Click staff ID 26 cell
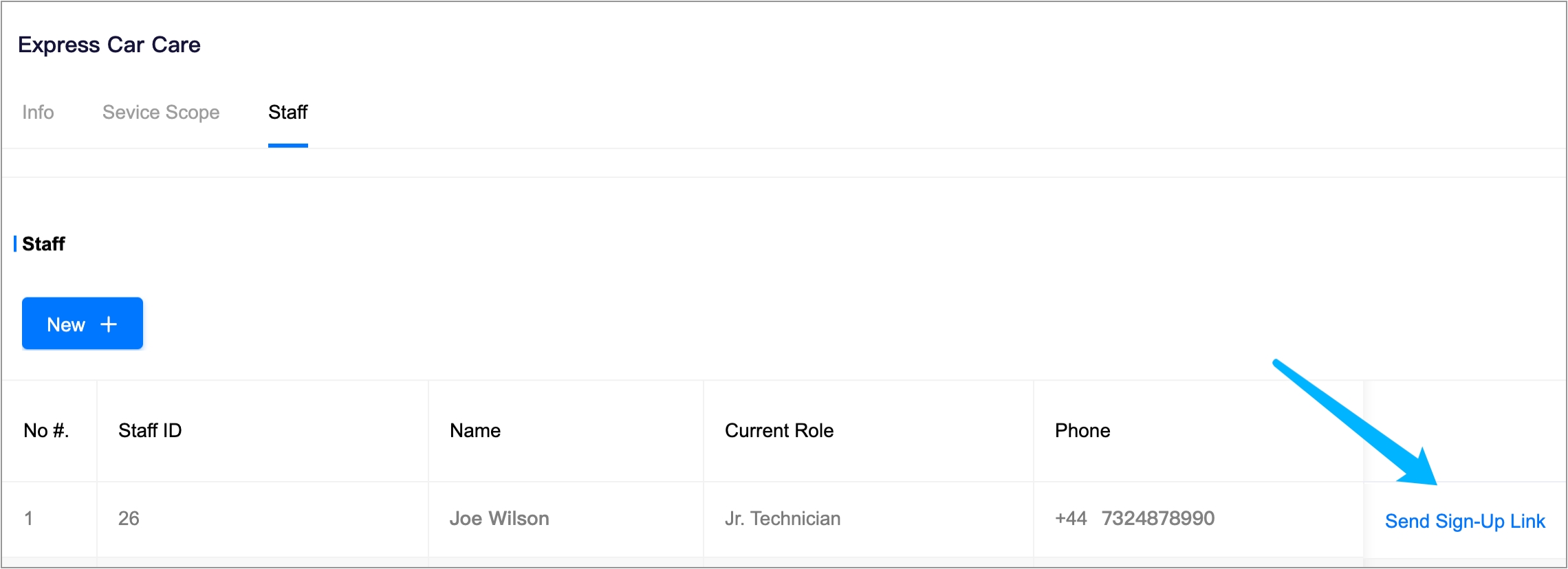The image size is (1568, 569). pyautogui.click(x=129, y=518)
